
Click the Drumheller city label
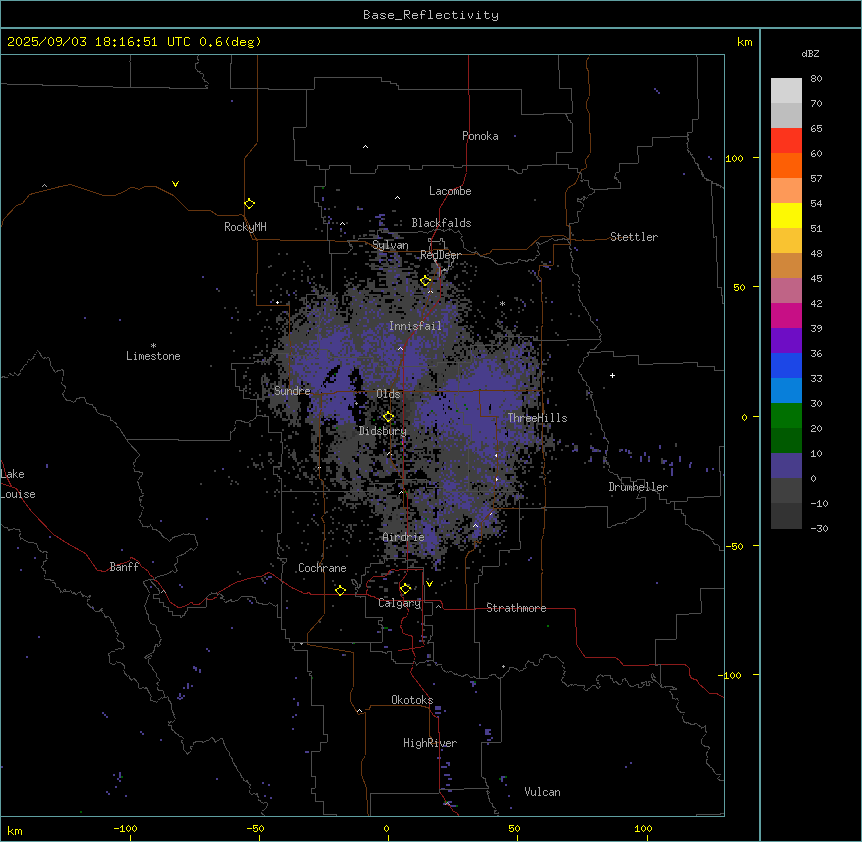[638, 487]
